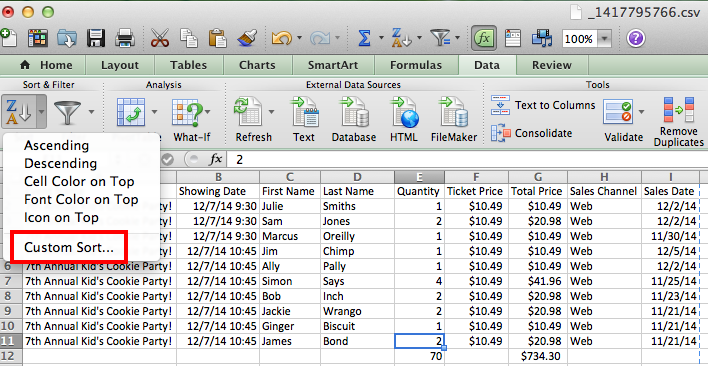Open the Toolbox icon in toolbar

pos(513,38)
